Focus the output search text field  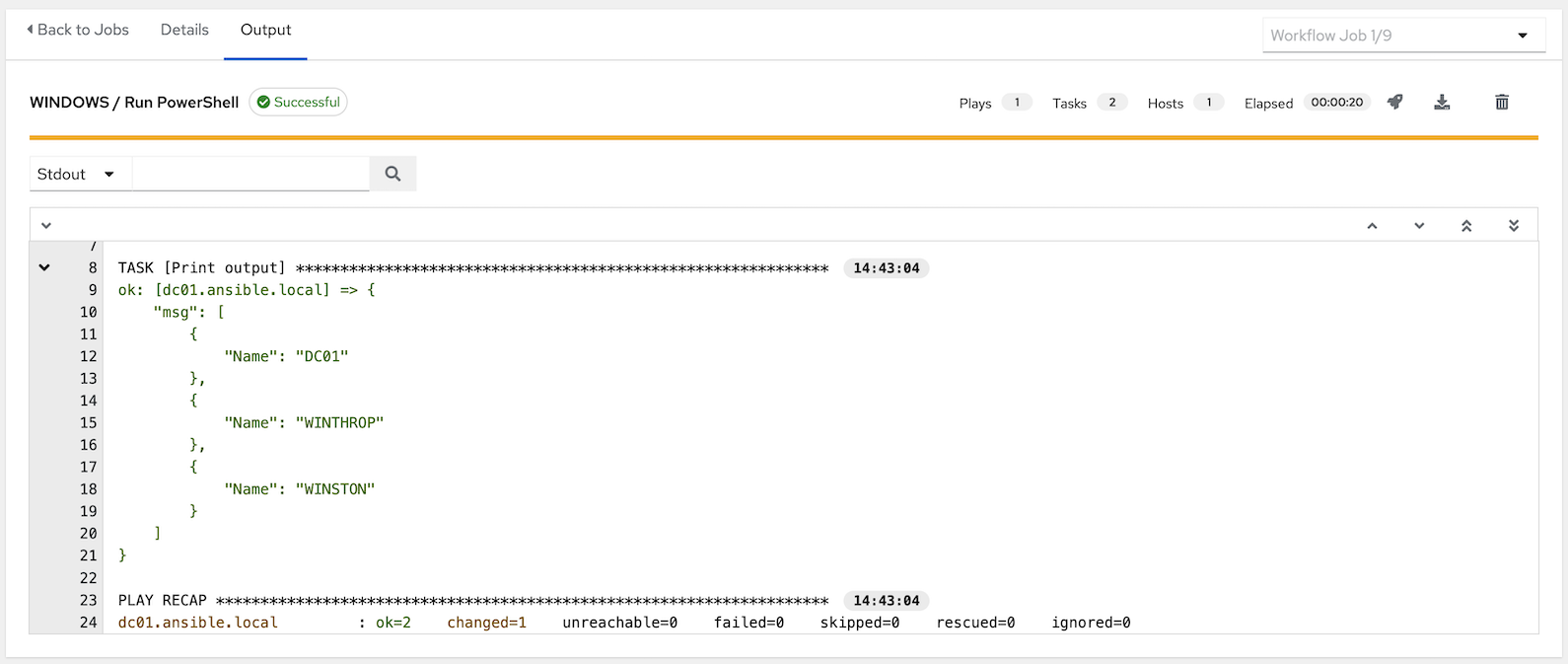click(250, 174)
